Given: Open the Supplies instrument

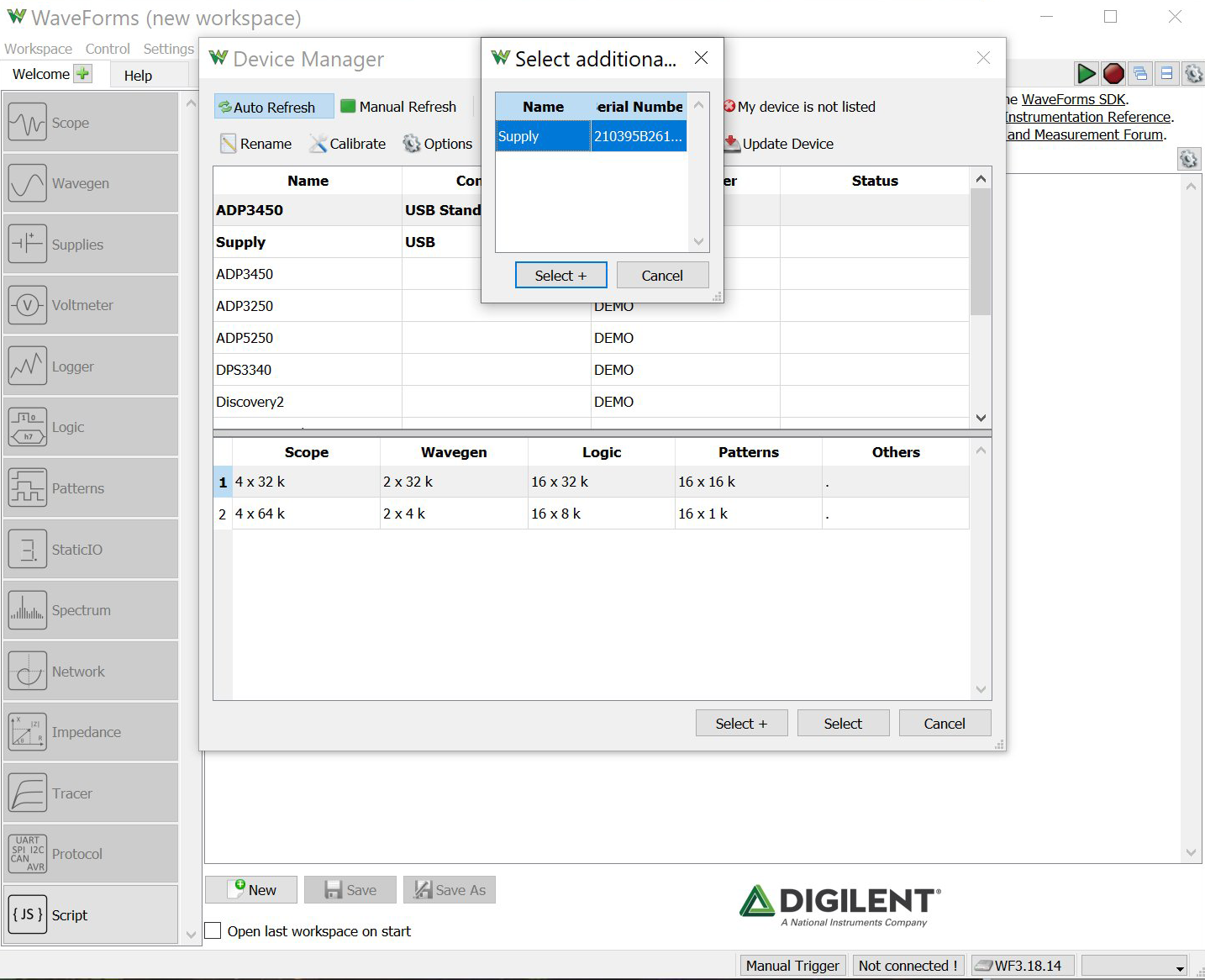Looking at the screenshot, I should pyautogui.click(x=91, y=245).
